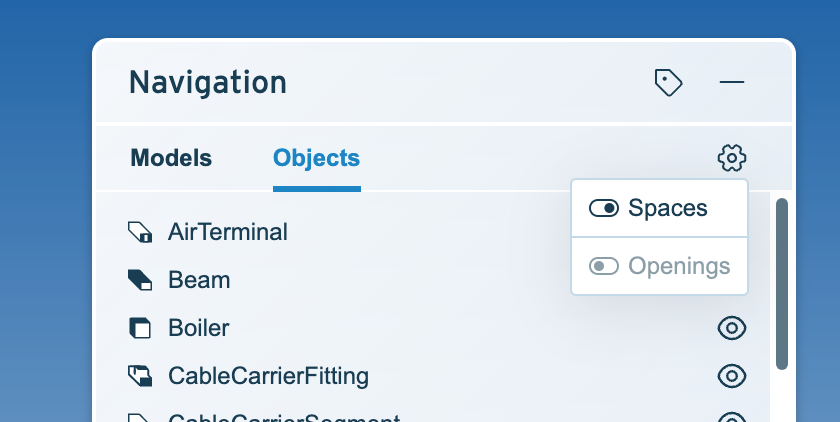Select the Objects tab
The width and height of the screenshot is (840, 422).
(x=316, y=158)
